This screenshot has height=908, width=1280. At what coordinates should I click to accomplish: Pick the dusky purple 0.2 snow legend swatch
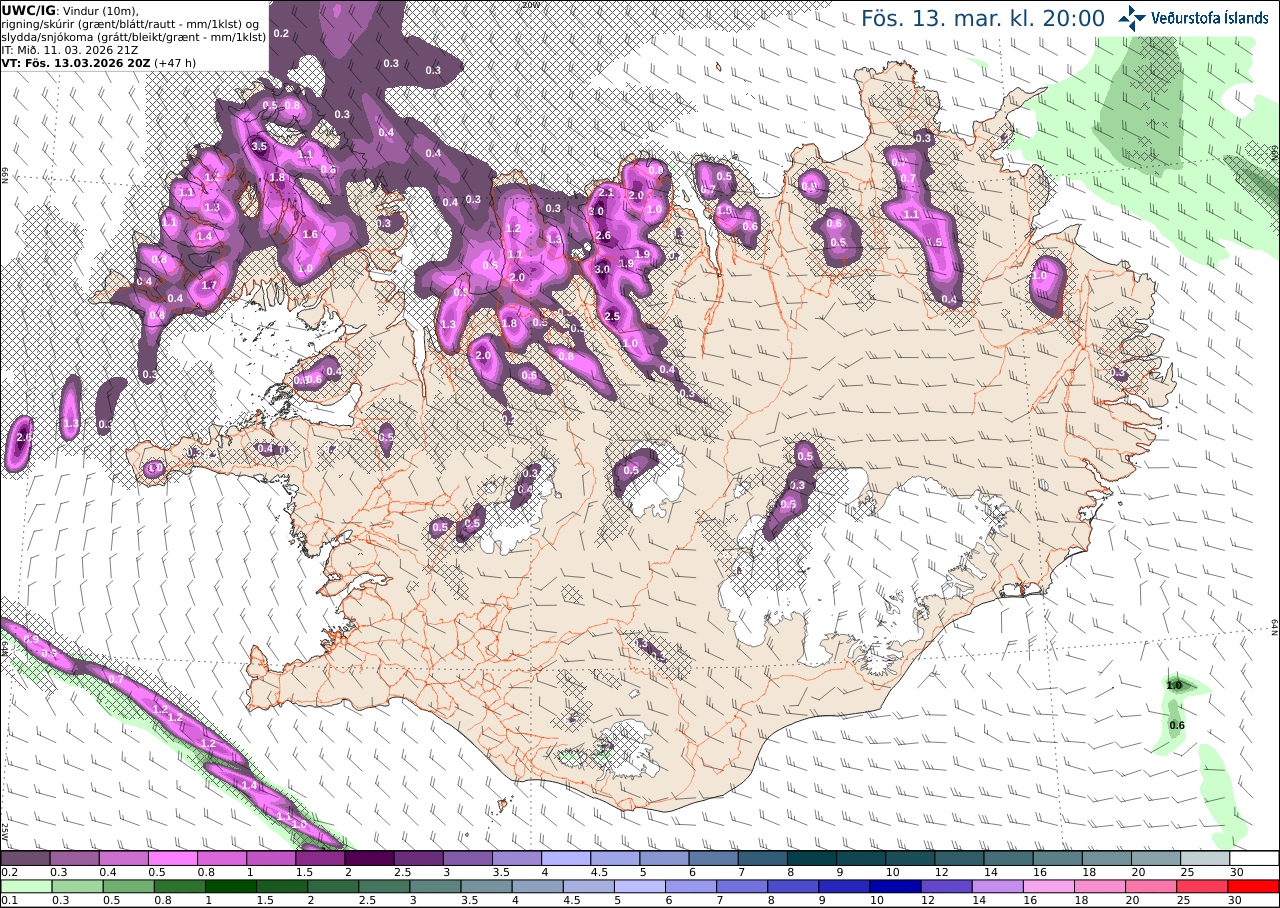(x=25, y=858)
